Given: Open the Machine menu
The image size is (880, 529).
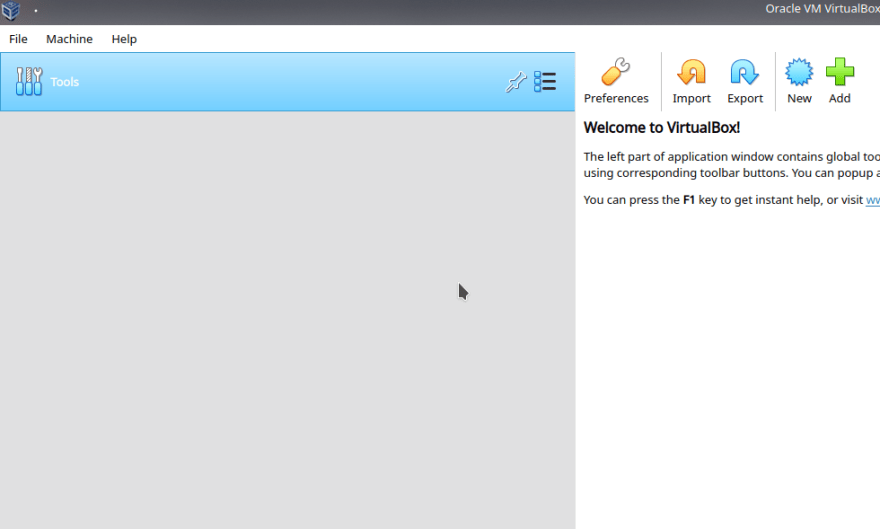Looking at the screenshot, I should [69, 39].
